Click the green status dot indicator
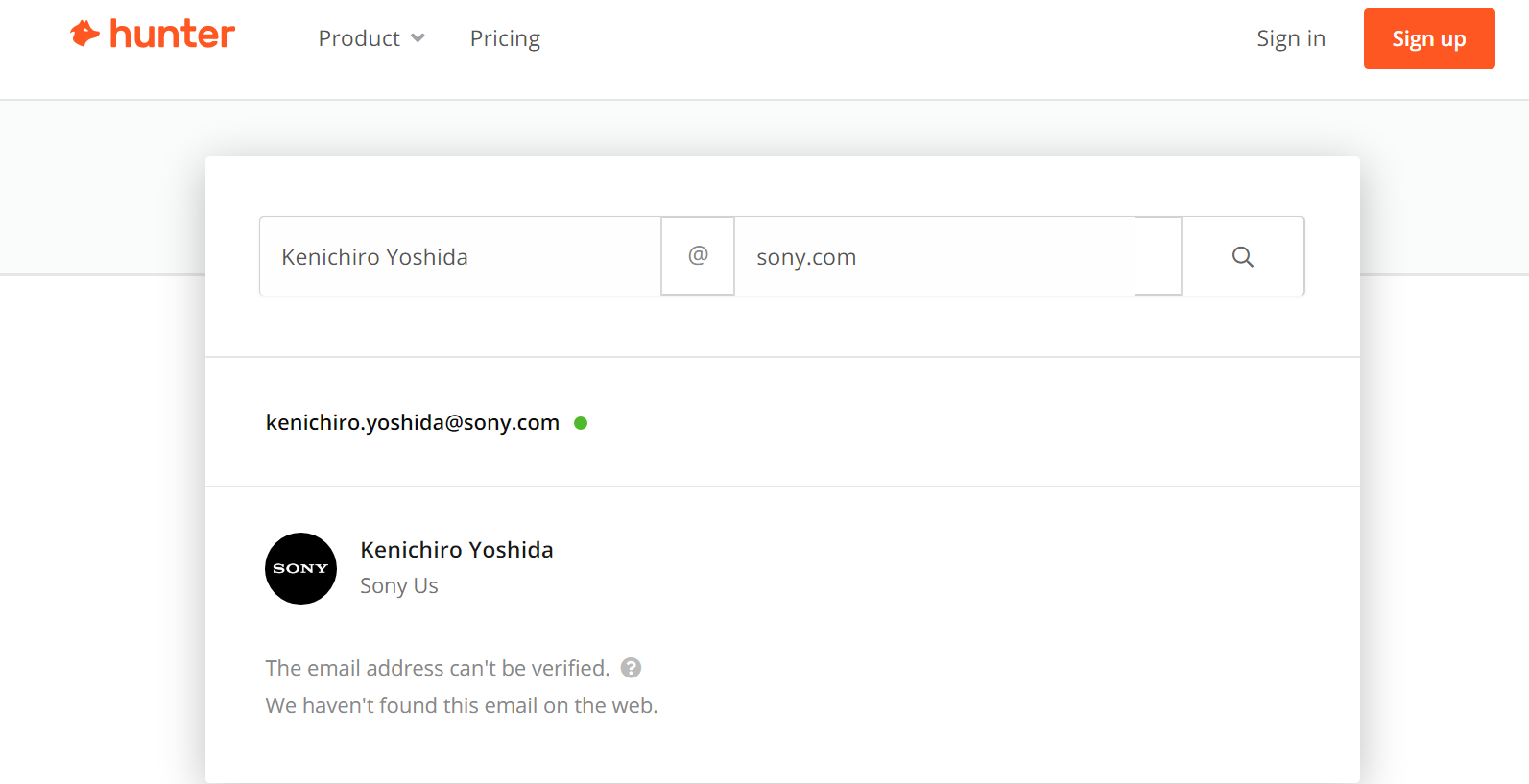 coord(581,423)
